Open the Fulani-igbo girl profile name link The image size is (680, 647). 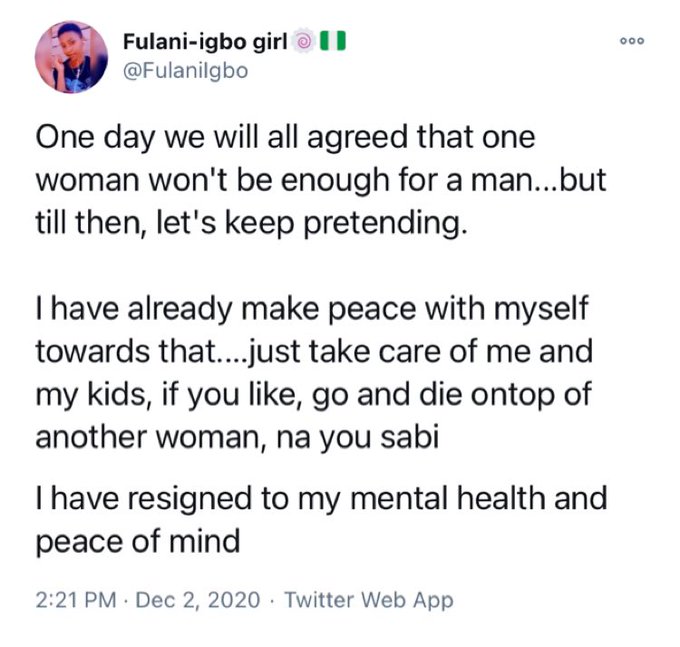204,42
